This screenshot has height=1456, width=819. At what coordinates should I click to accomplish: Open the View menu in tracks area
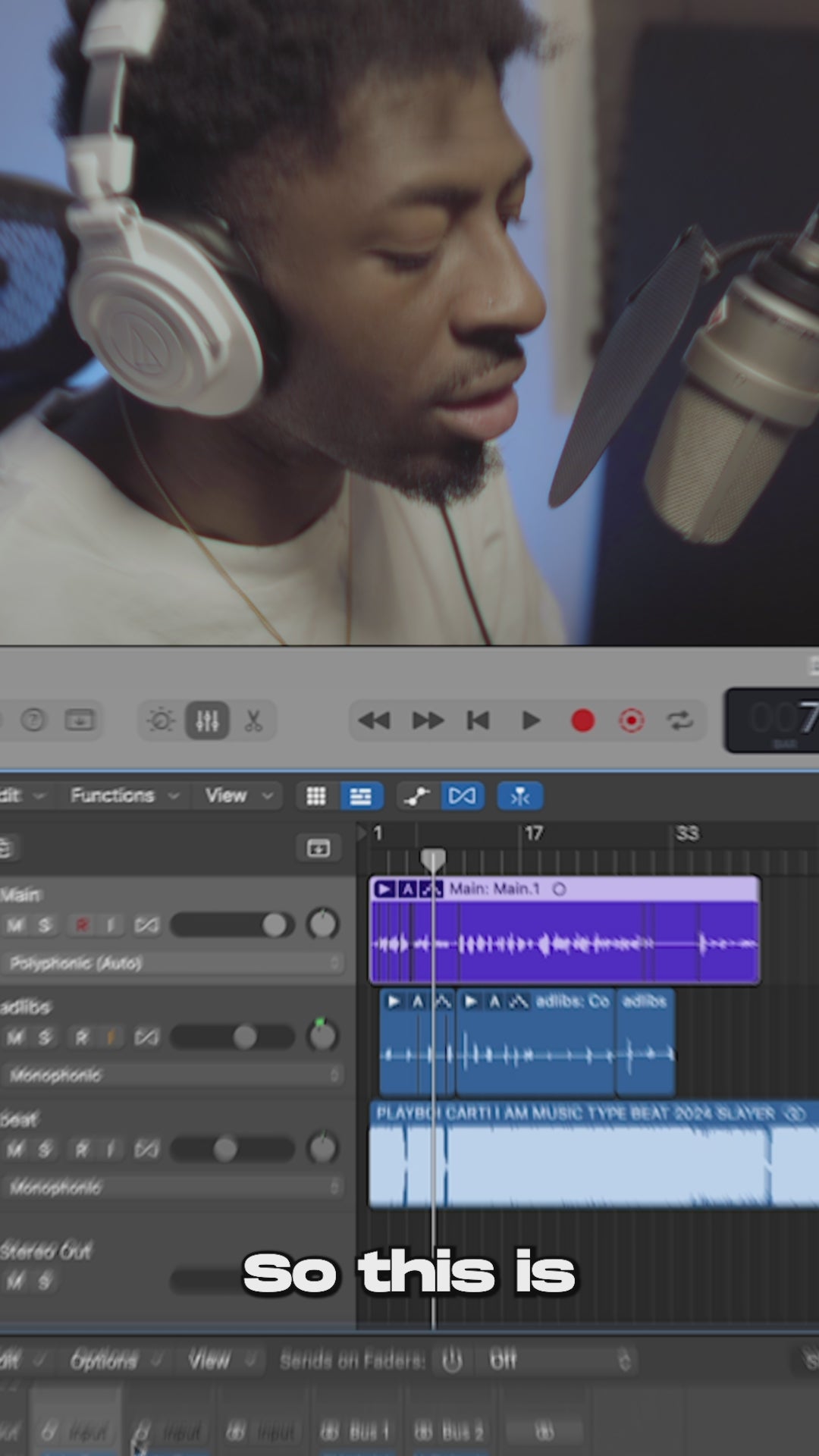tap(237, 795)
